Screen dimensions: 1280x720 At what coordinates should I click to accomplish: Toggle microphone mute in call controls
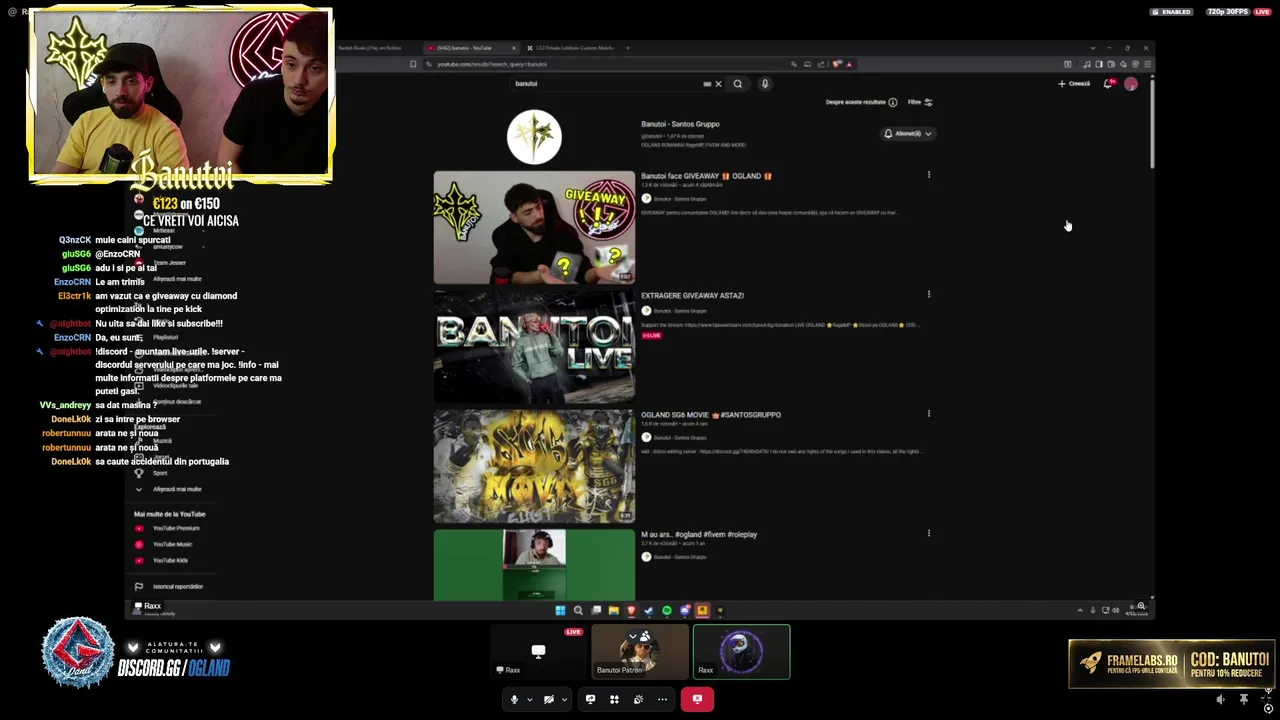pos(514,699)
